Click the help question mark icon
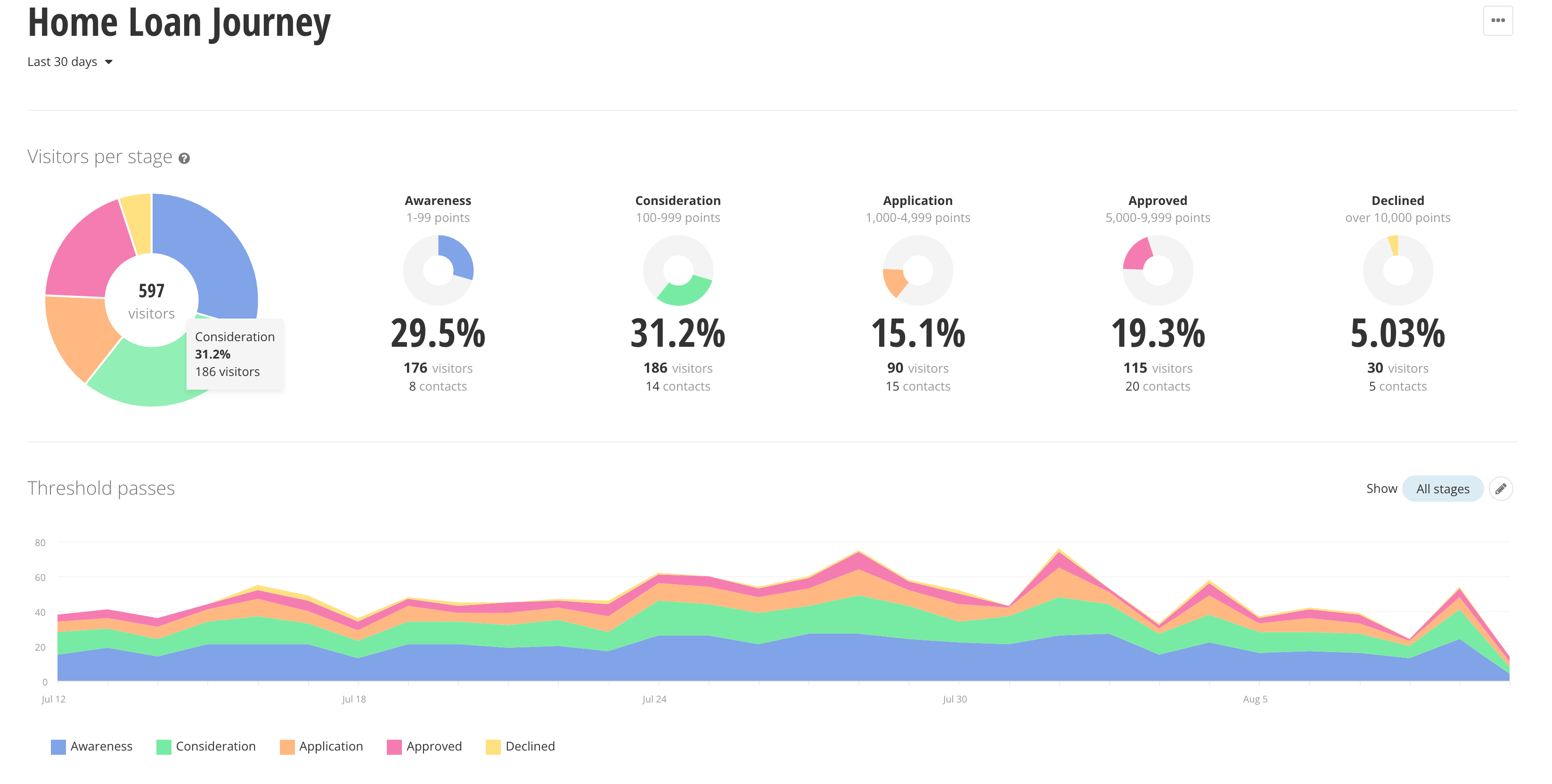This screenshot has height=784, width=1552. [x=184, y=158]
